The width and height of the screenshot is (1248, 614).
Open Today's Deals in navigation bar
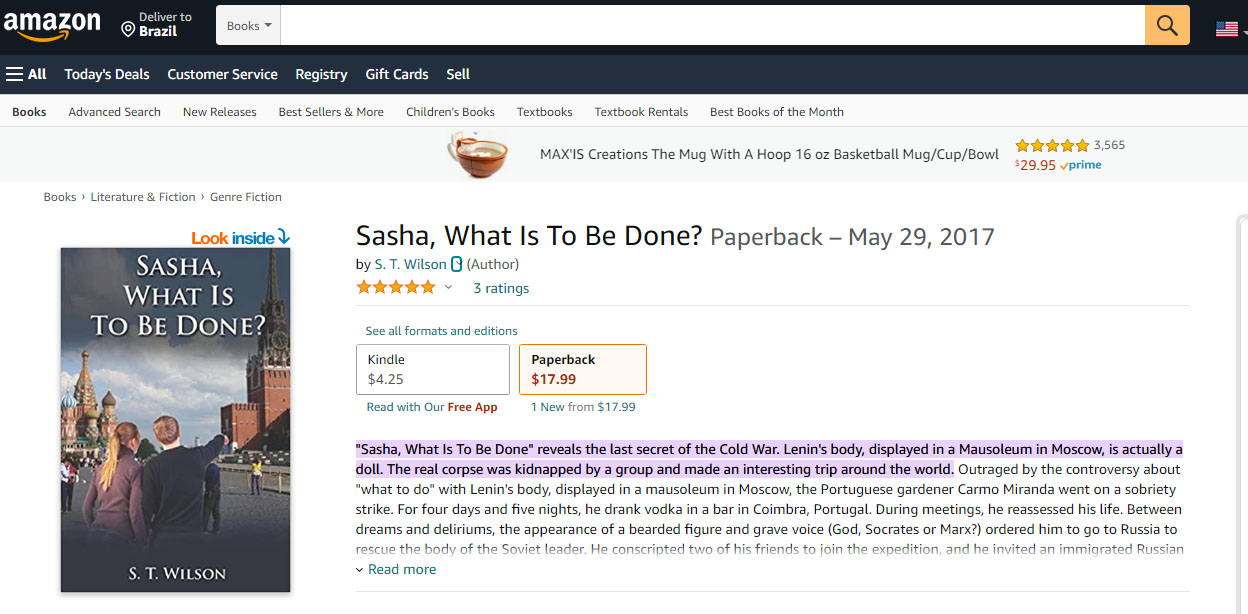click(107, 74)
